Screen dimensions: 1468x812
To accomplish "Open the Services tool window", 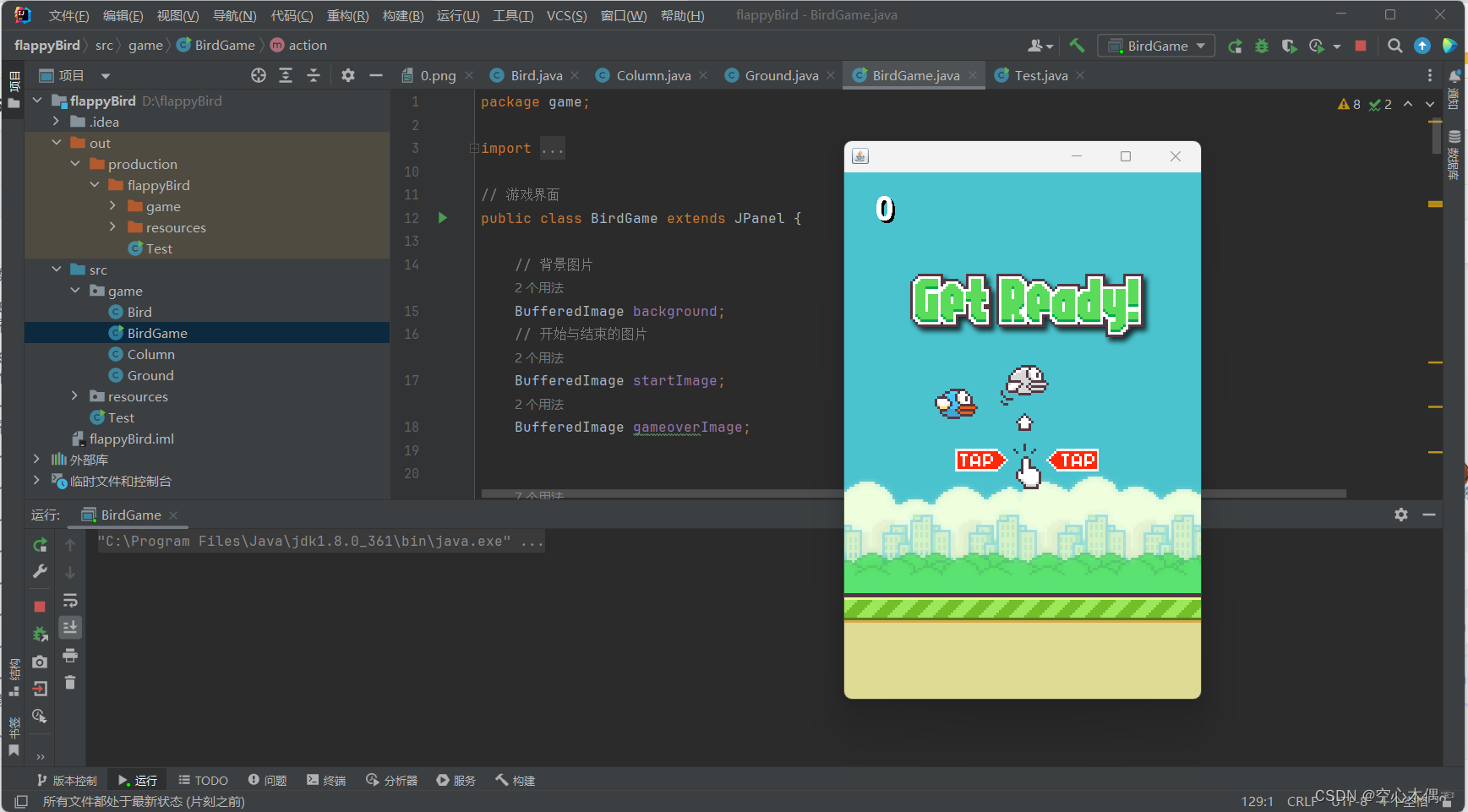I will (x=456, y=781).
